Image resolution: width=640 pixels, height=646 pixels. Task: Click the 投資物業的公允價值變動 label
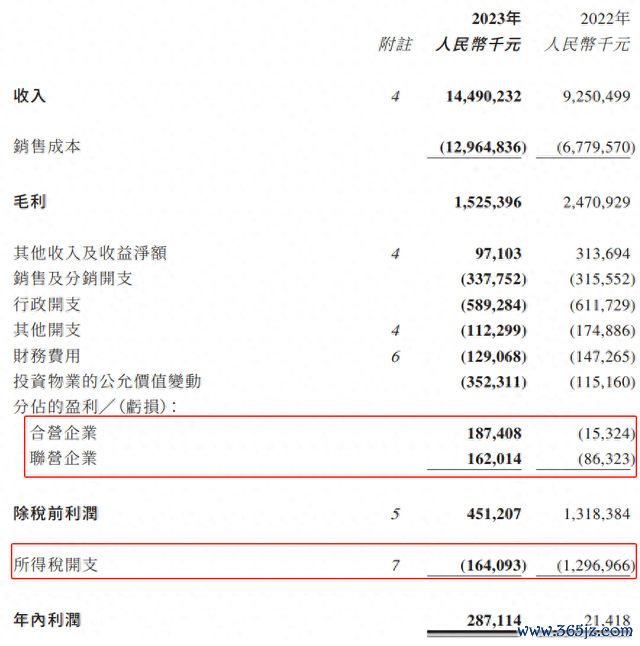point(107,382)
